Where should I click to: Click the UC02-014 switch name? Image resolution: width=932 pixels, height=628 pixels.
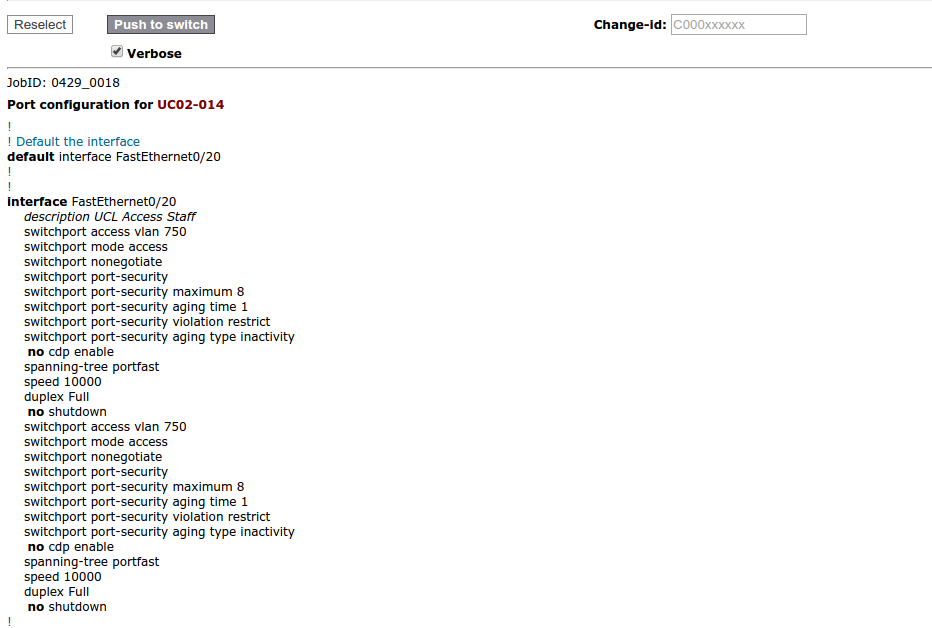tap(190, 105)
